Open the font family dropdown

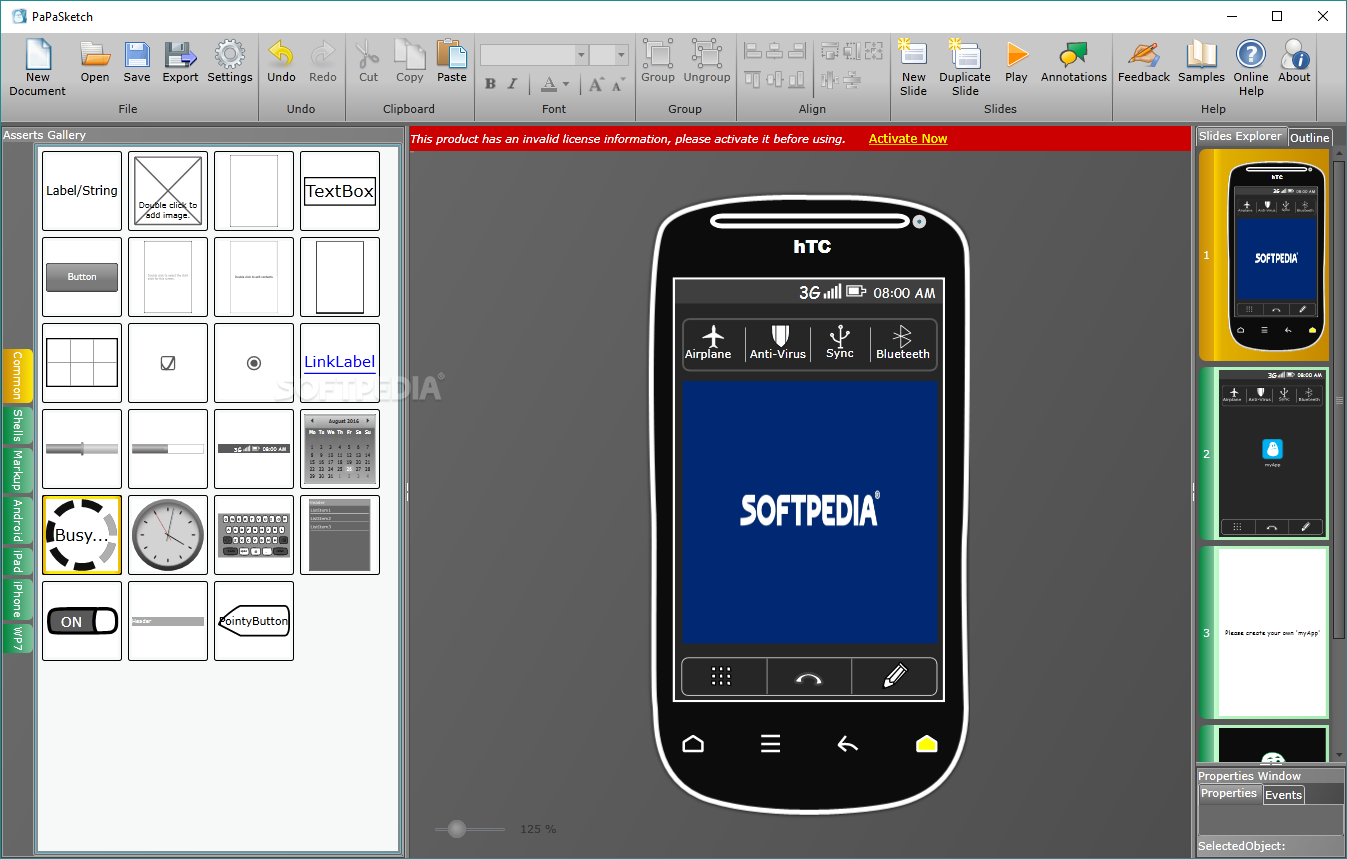pyautogui.click(x=581, y=55)
